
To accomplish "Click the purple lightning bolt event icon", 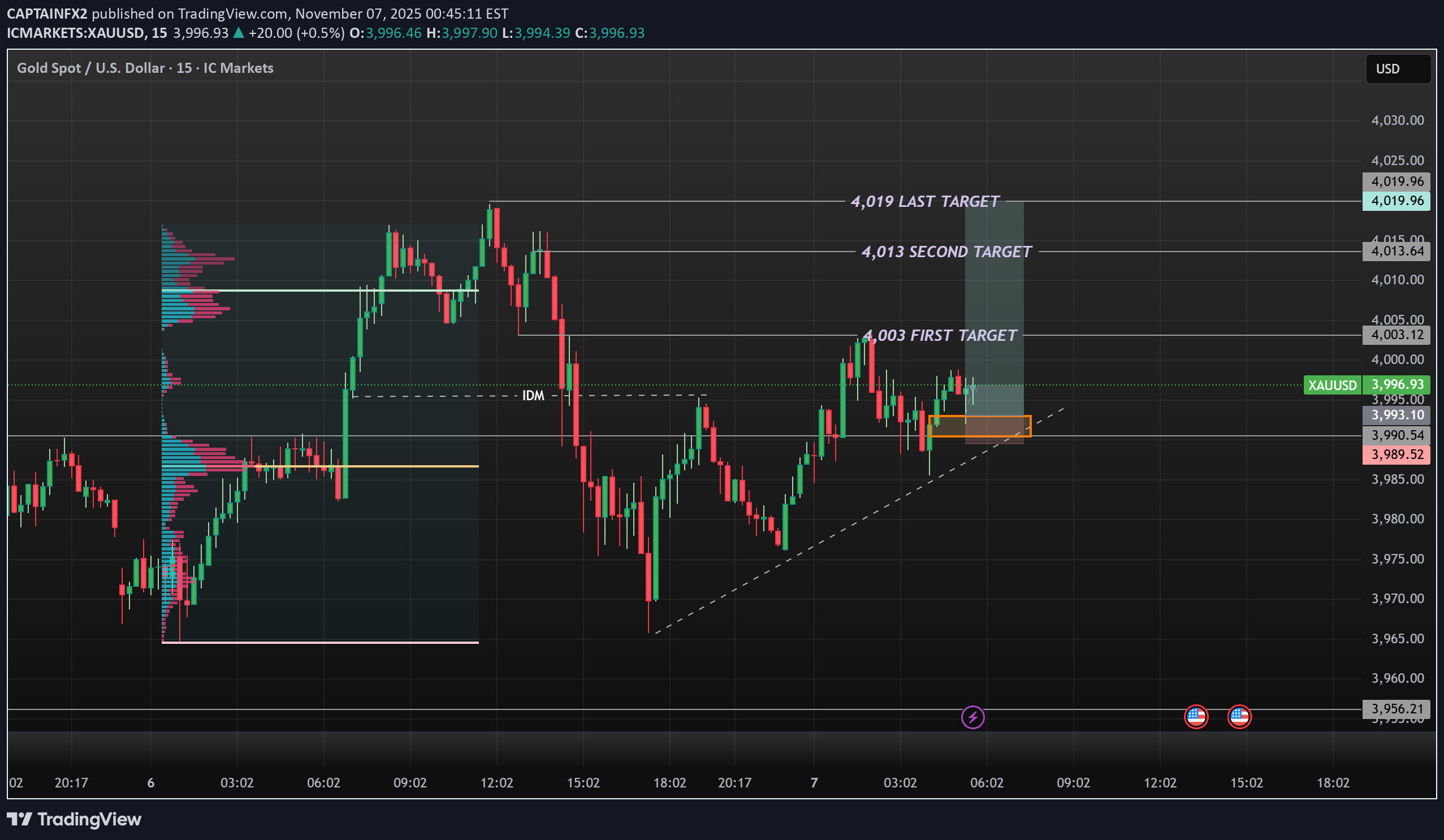I will (972, 717).
